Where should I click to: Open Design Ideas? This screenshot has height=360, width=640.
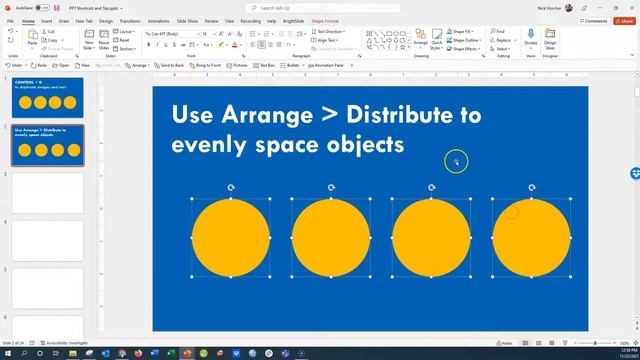click(x=550, y=38)
